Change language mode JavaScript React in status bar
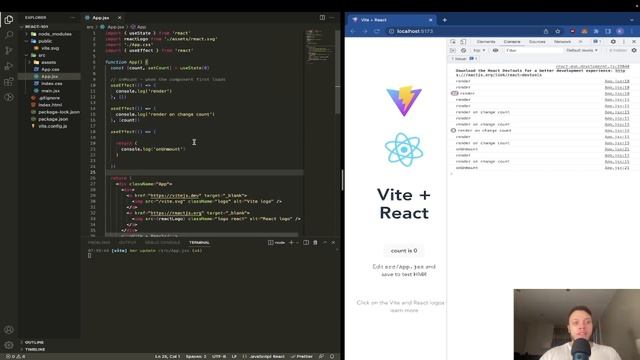Image resolution: width=640 pixels, height=360 pixels. pyautogui.click(x=267, y=356)
